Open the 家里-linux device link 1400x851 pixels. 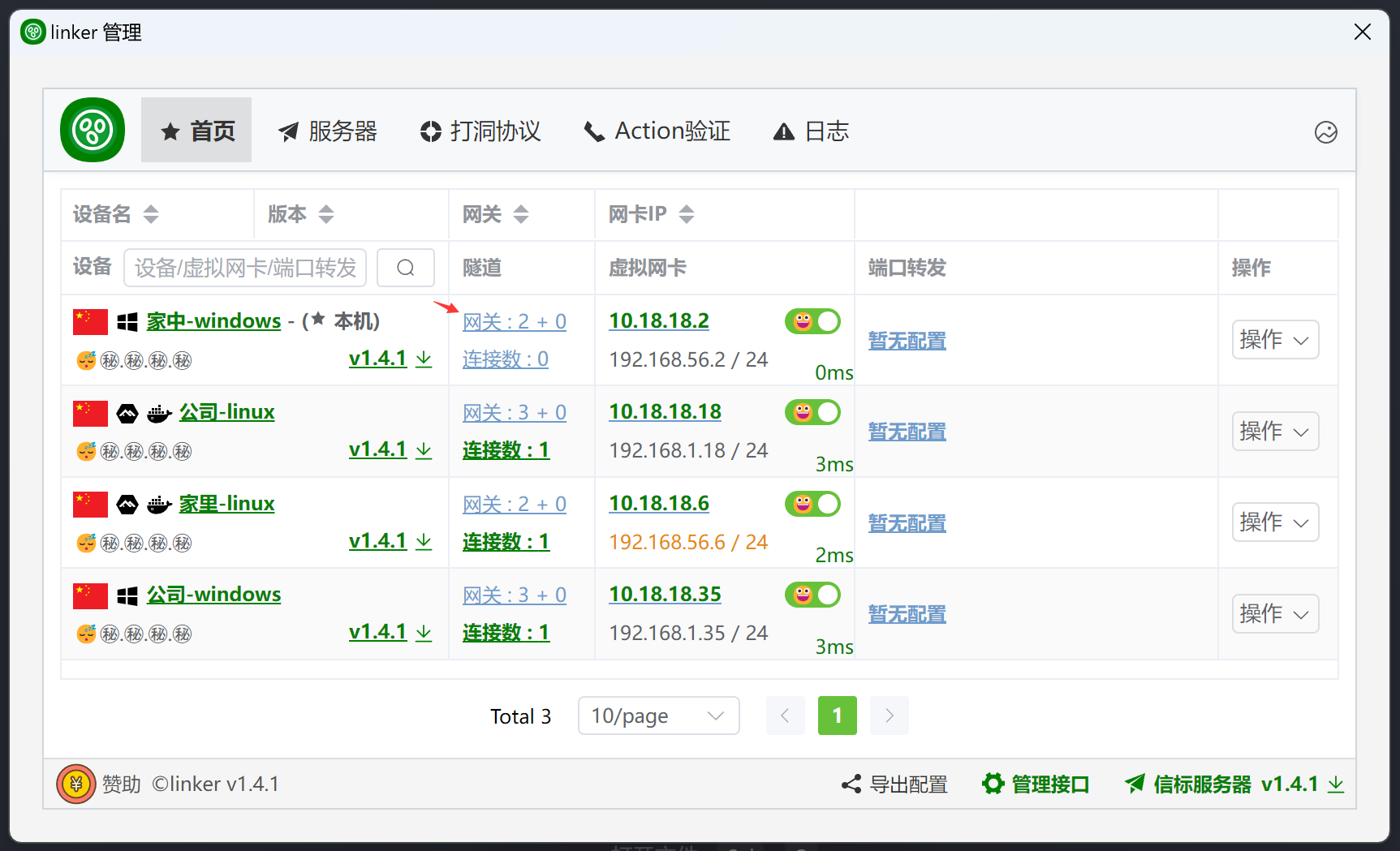tap(227, 504)
